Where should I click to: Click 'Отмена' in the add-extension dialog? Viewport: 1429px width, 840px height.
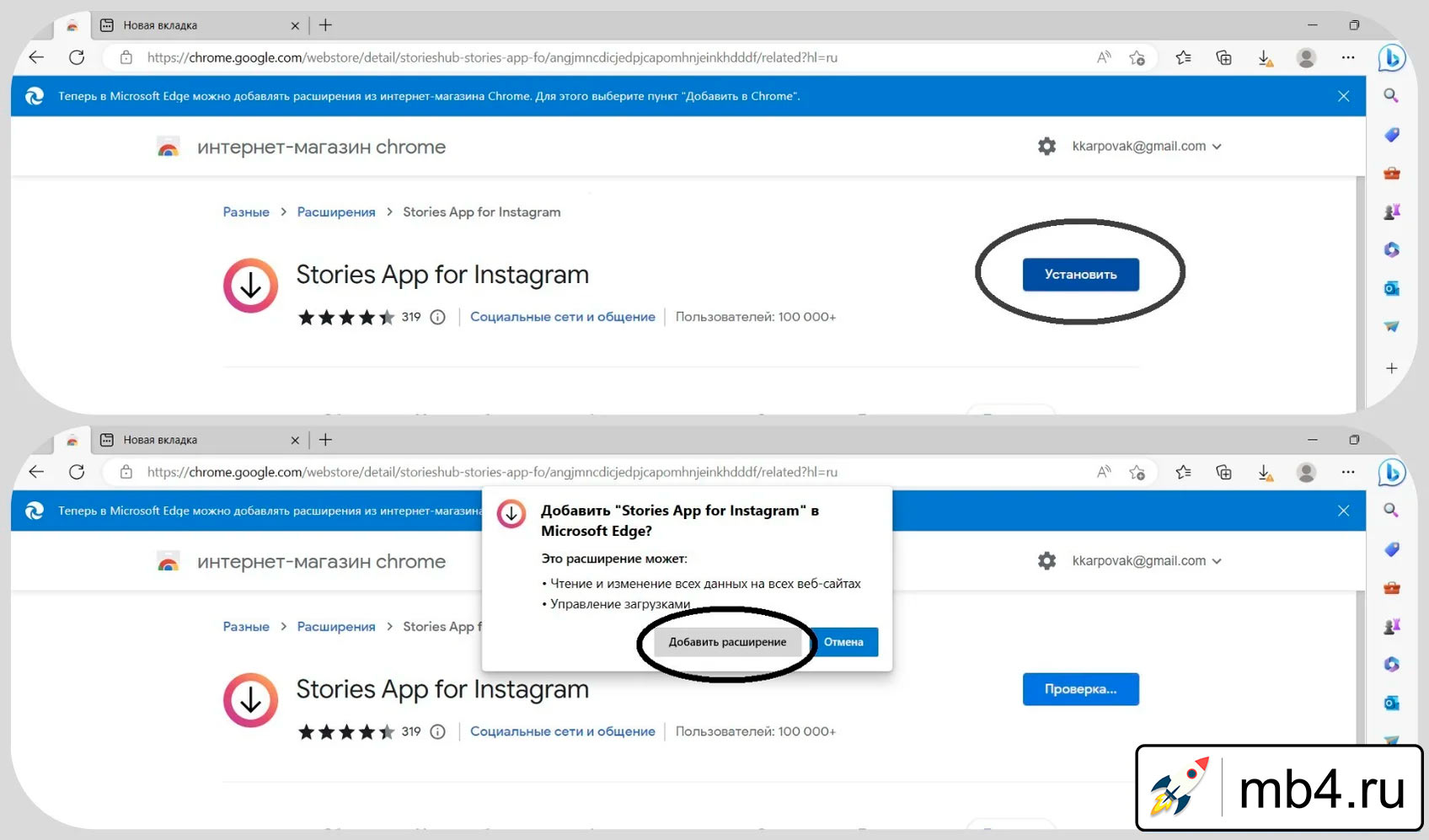pos(843,642)
